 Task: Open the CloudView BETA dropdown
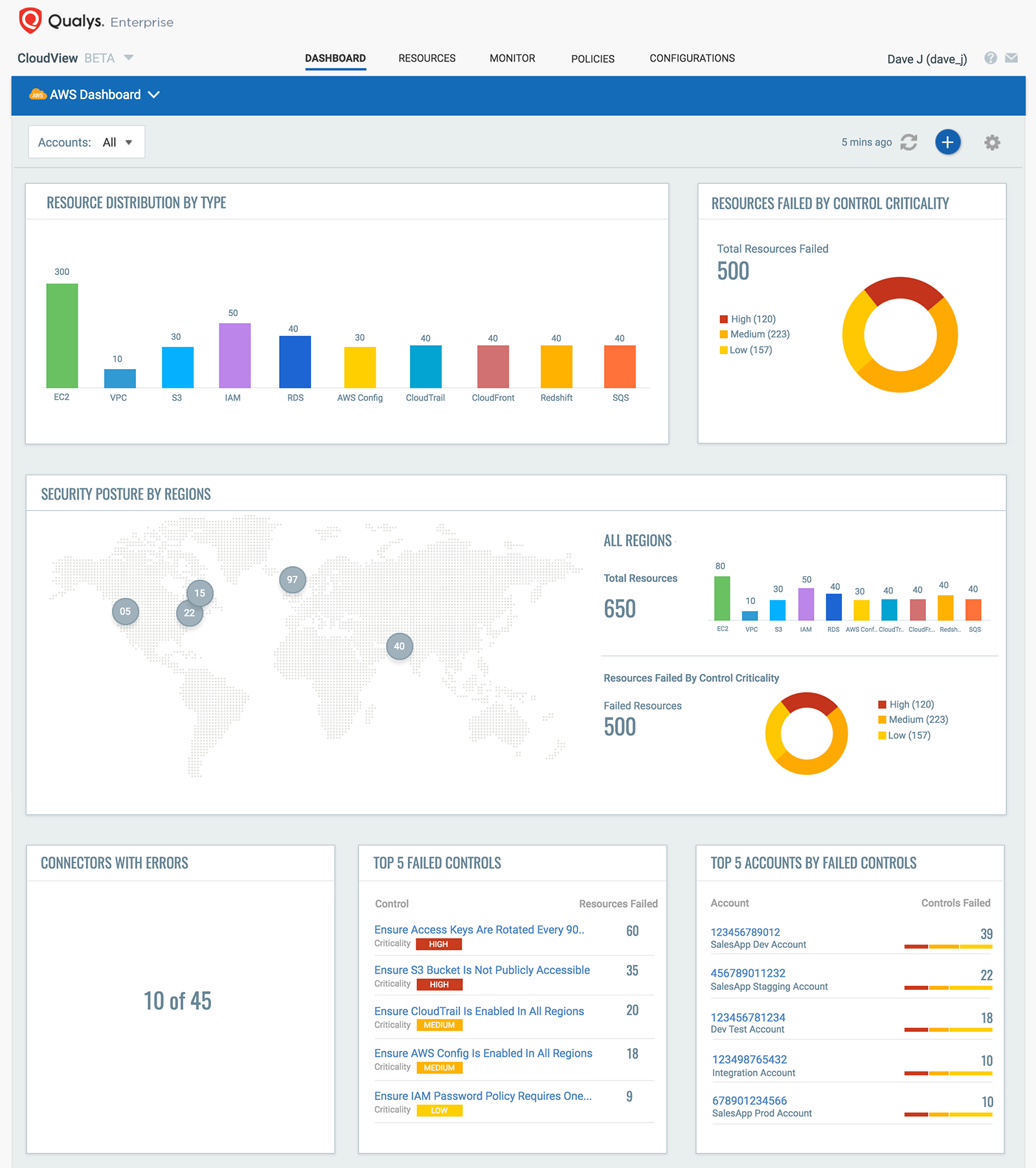click(x=129, y=58)
